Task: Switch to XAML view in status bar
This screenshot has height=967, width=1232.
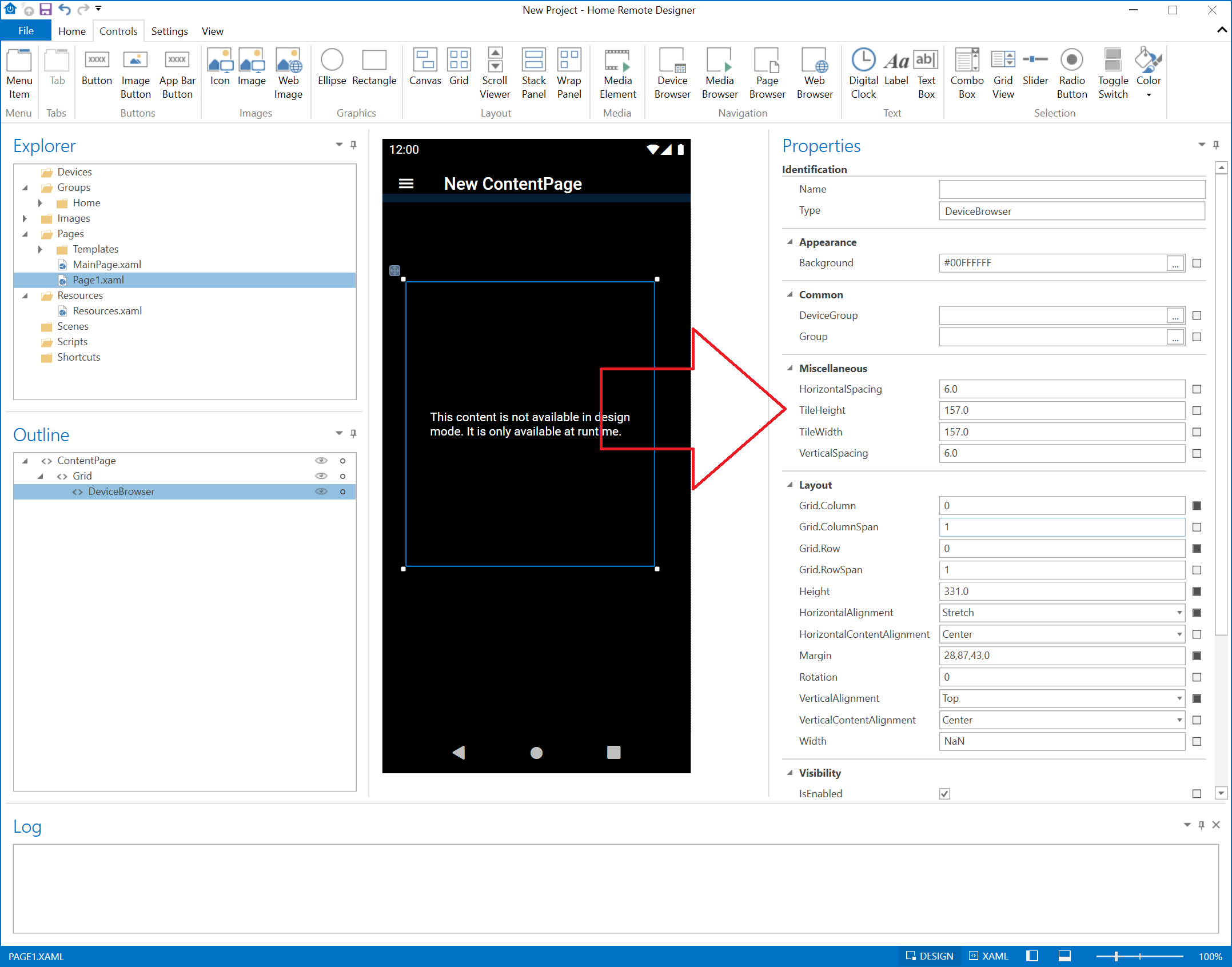Action: pyautogui.click(x=989, y=956)
